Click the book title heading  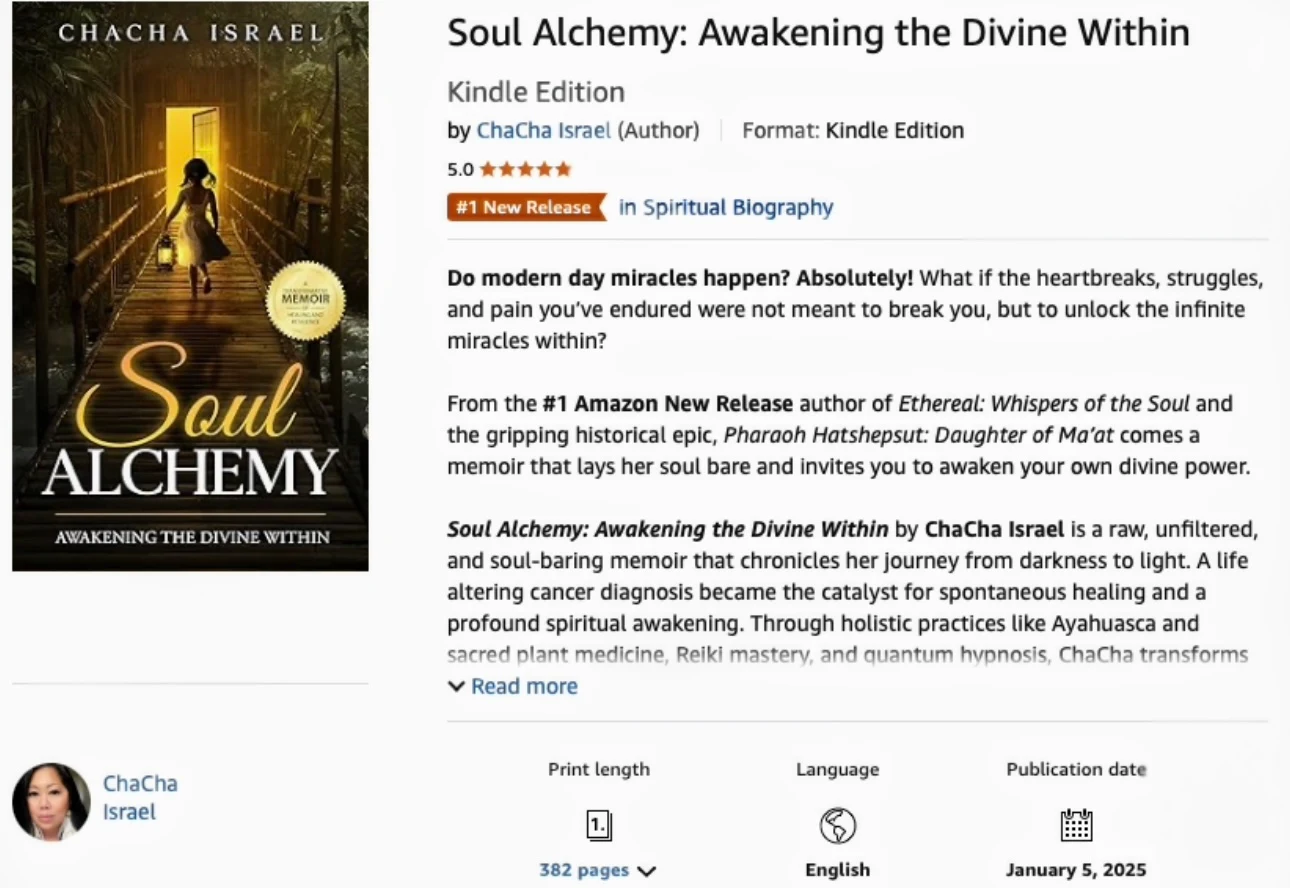[818, 33]
